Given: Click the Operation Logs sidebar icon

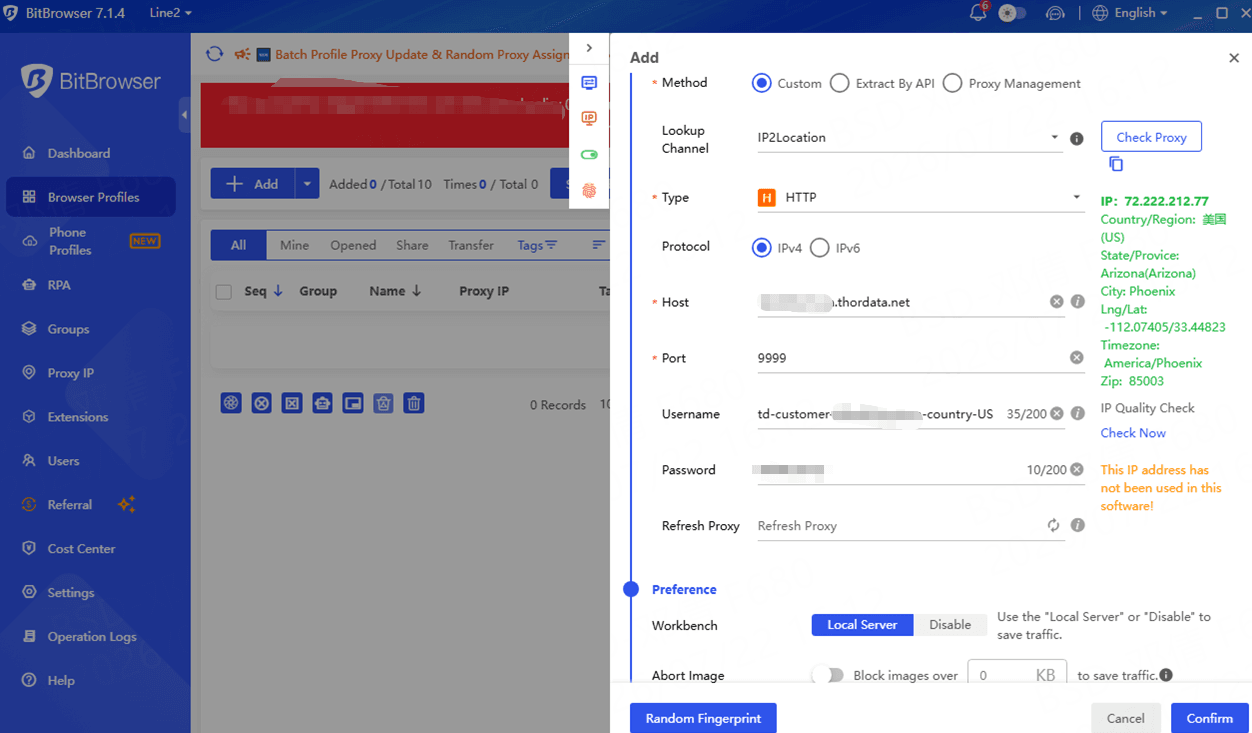Looking at the screenshot, I should point(28,637).
